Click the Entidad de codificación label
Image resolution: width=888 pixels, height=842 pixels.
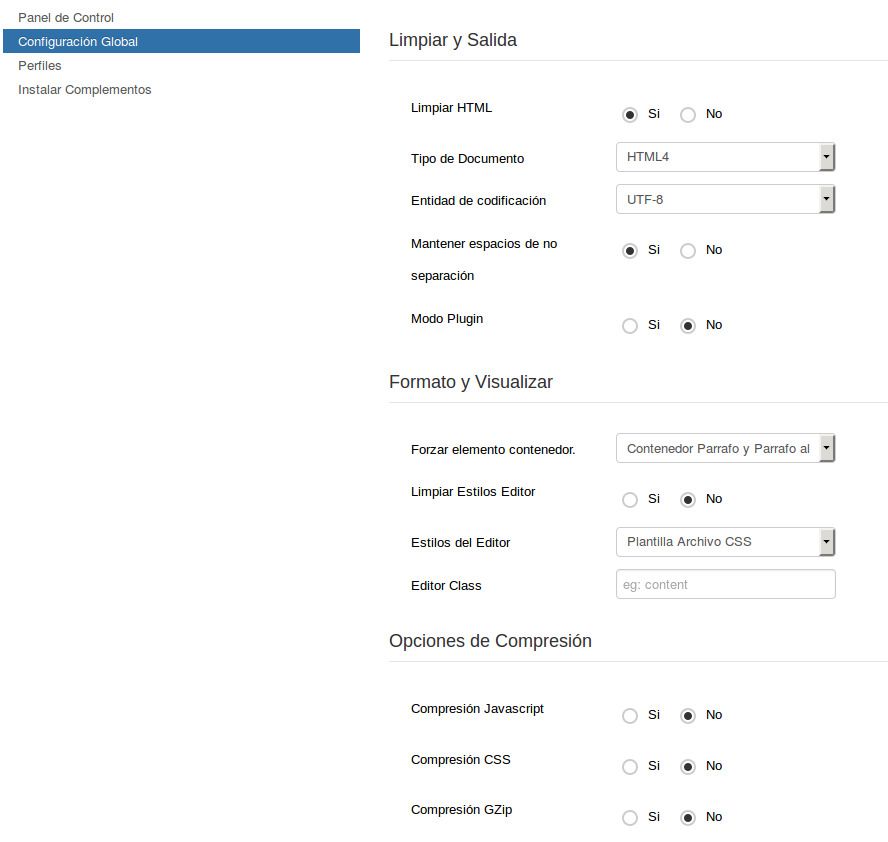pyautogui.click(x=479, y=200)
